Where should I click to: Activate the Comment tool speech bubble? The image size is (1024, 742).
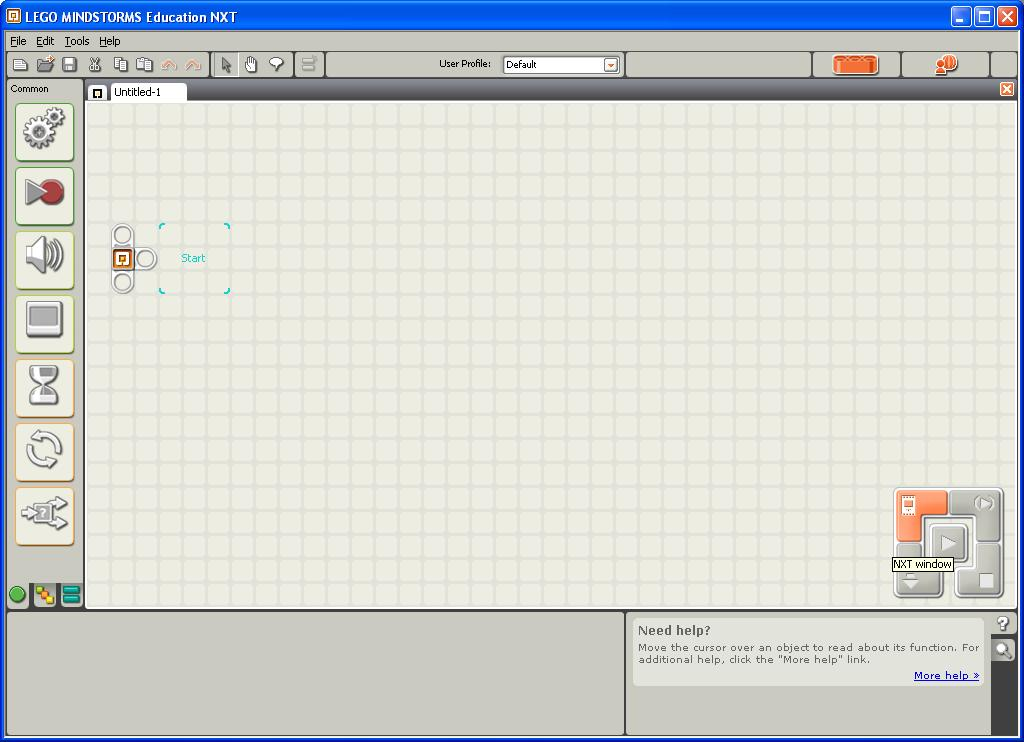pyautogui.click(x=276, y=64)
